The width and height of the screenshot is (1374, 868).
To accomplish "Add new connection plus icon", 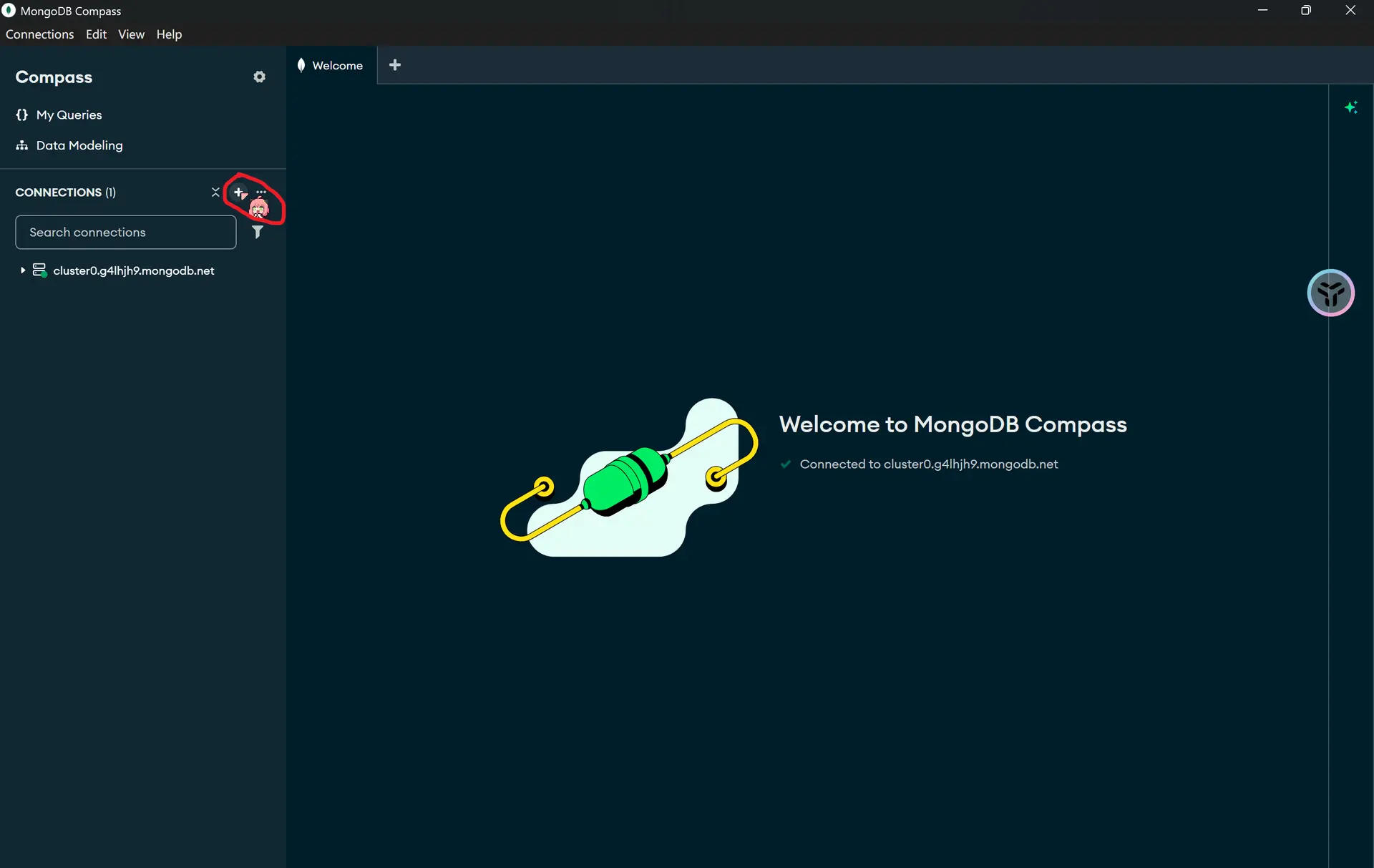I will tap(238, 192).
